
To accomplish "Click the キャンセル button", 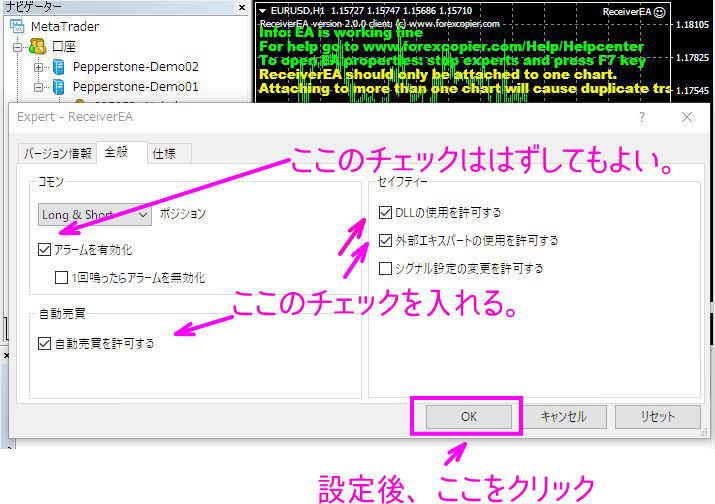I will coord(564,416).
